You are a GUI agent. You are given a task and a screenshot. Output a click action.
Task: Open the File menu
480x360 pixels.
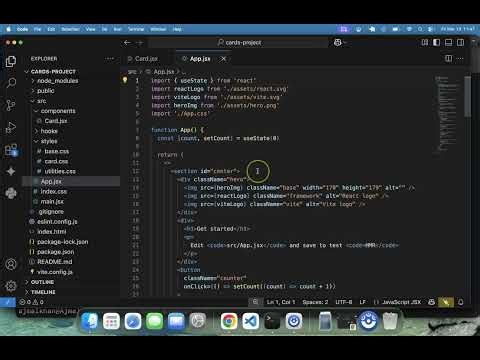point(37,29)
